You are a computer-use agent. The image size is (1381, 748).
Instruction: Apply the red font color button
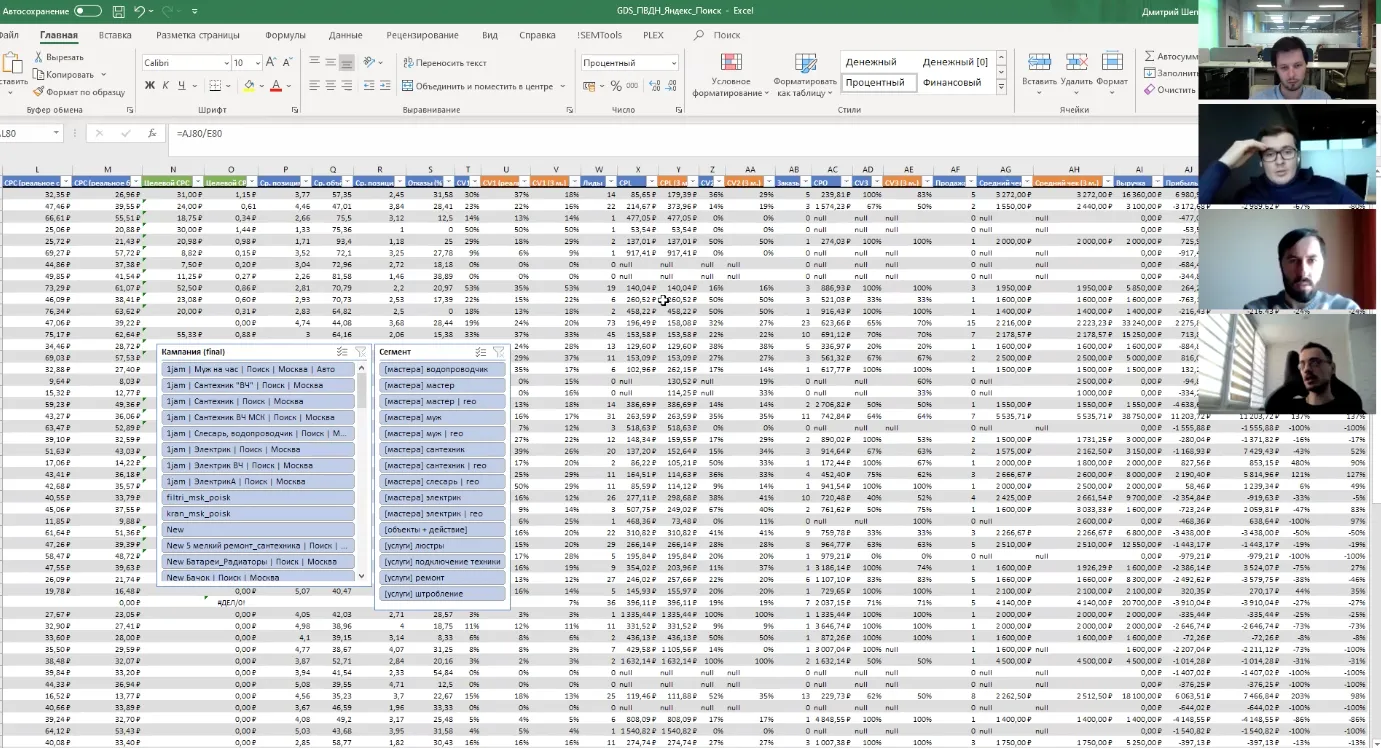point(275,85)
